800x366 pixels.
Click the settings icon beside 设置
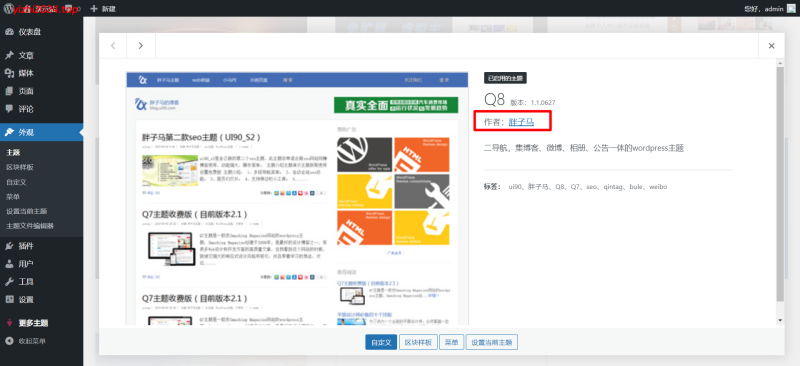coord(9,300)
